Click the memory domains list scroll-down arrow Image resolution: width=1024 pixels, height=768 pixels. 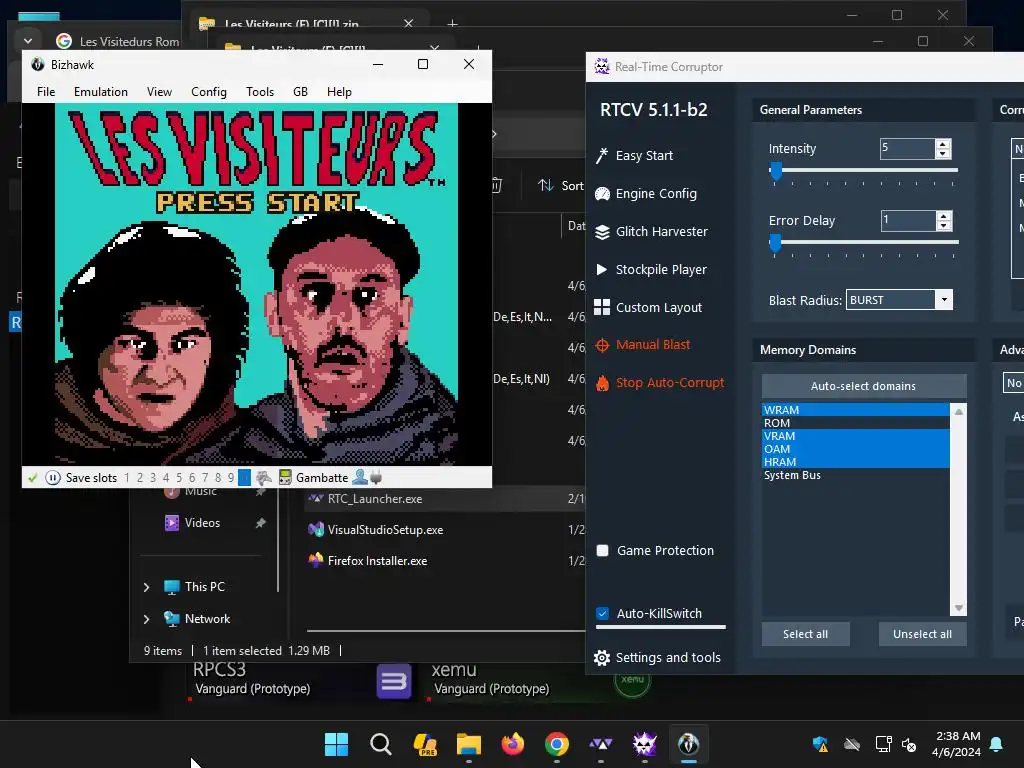point(958,608)
